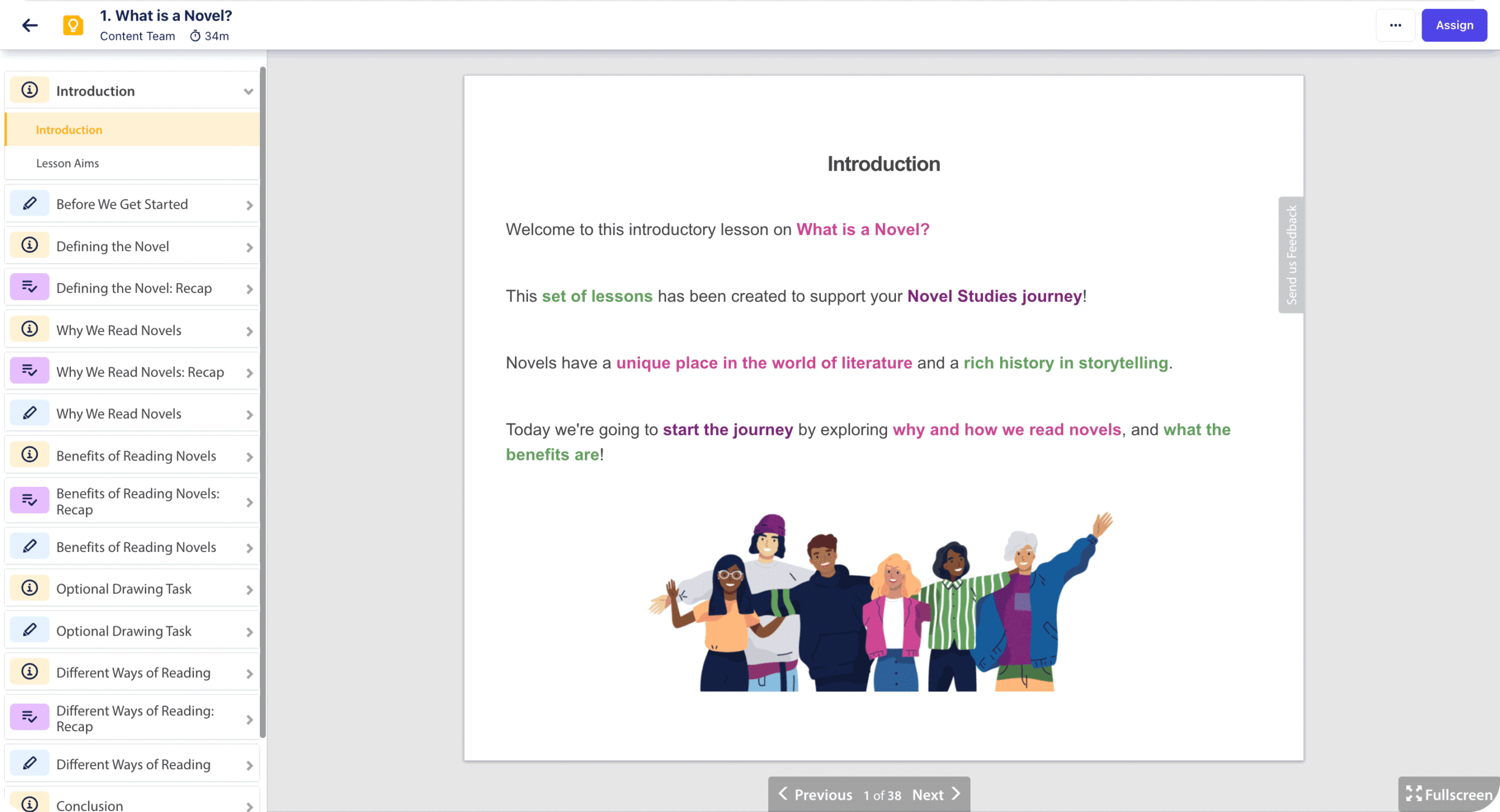Click the checklist icon for Defining the Novel: Recap

point(30,288)
